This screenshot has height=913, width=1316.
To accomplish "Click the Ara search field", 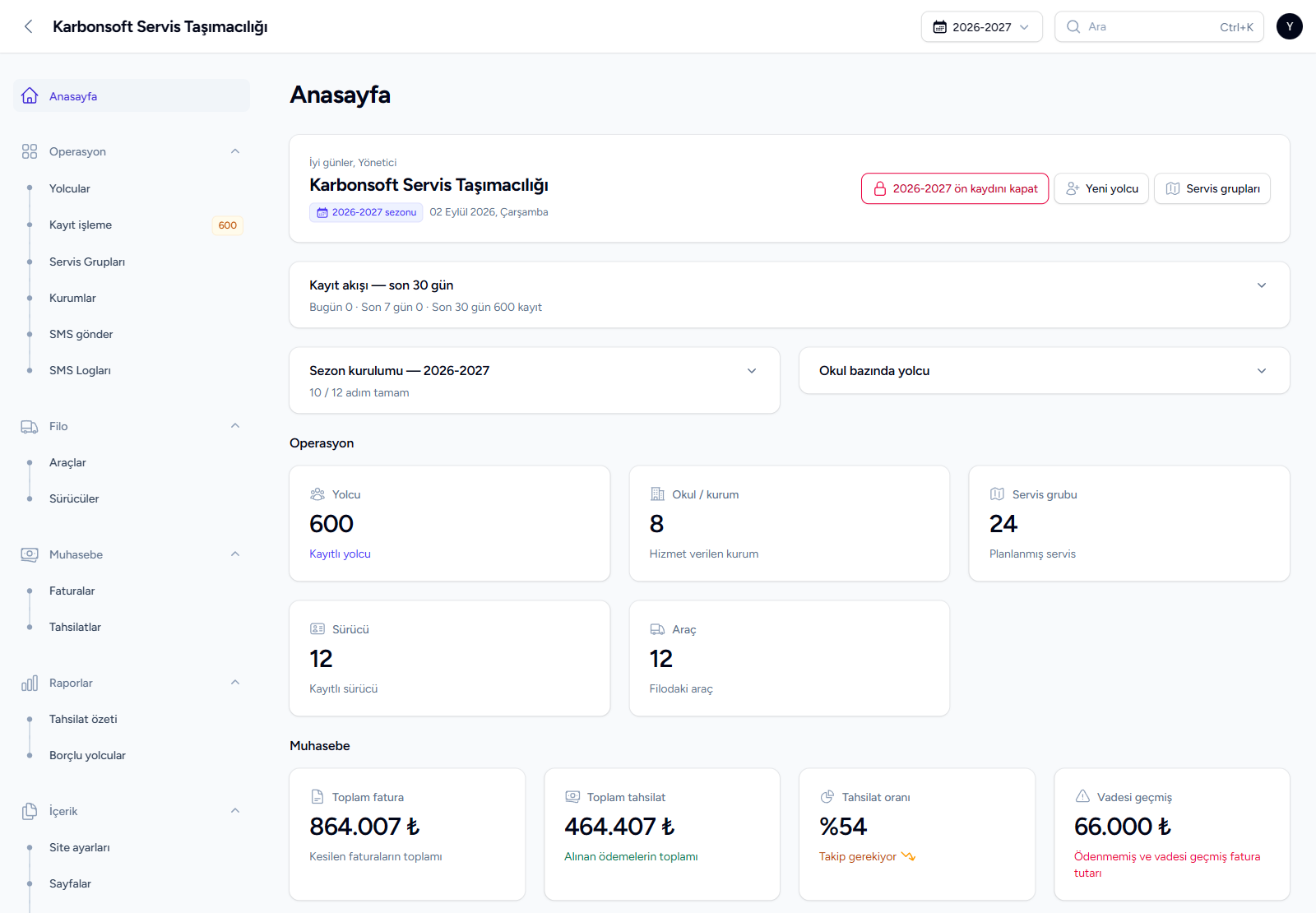I will pos(1159,26).
